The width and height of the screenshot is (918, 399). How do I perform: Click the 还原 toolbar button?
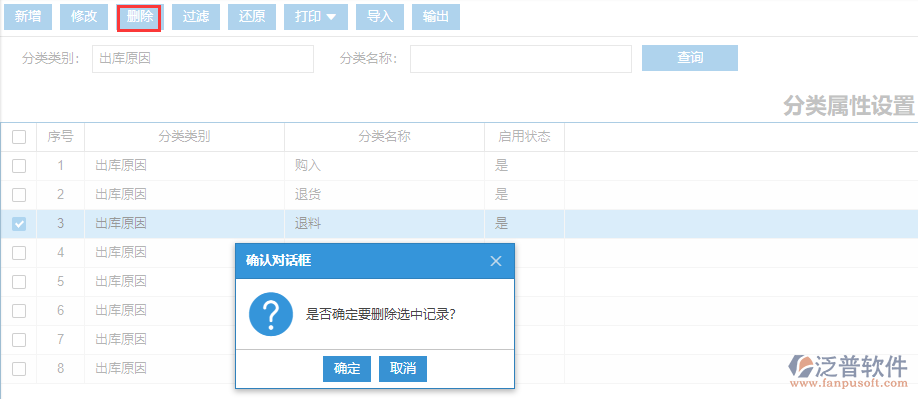click(x=252, y=17)
